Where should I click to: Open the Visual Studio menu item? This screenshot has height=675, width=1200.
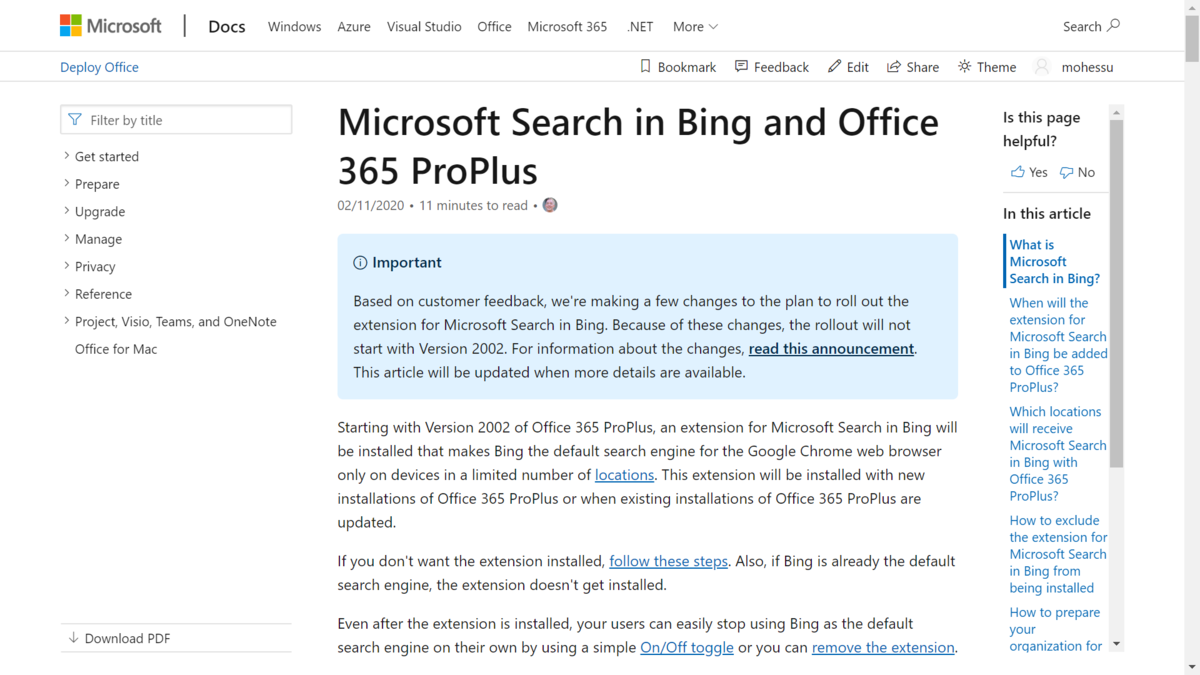pos(424,27)
